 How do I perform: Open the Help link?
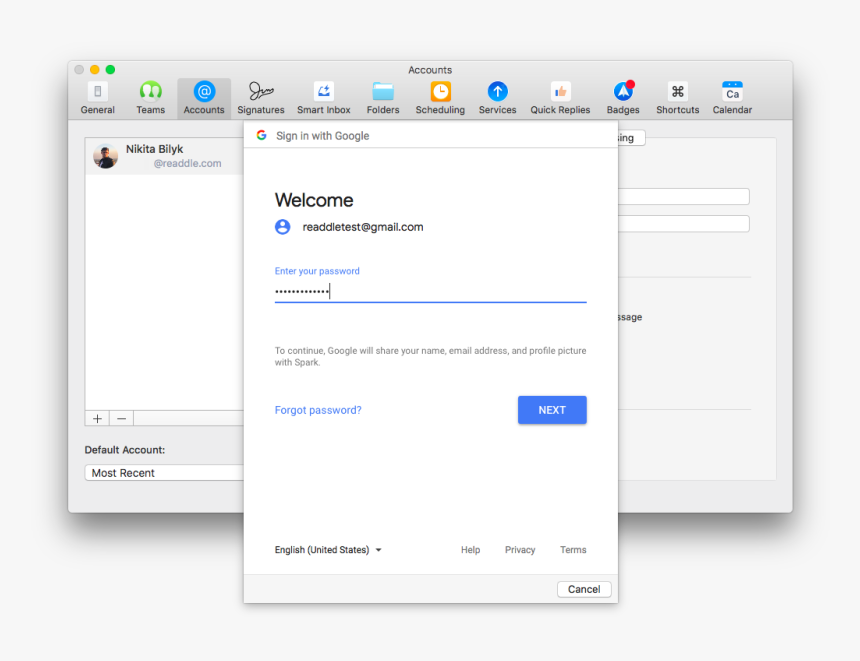tap(471, 550)
